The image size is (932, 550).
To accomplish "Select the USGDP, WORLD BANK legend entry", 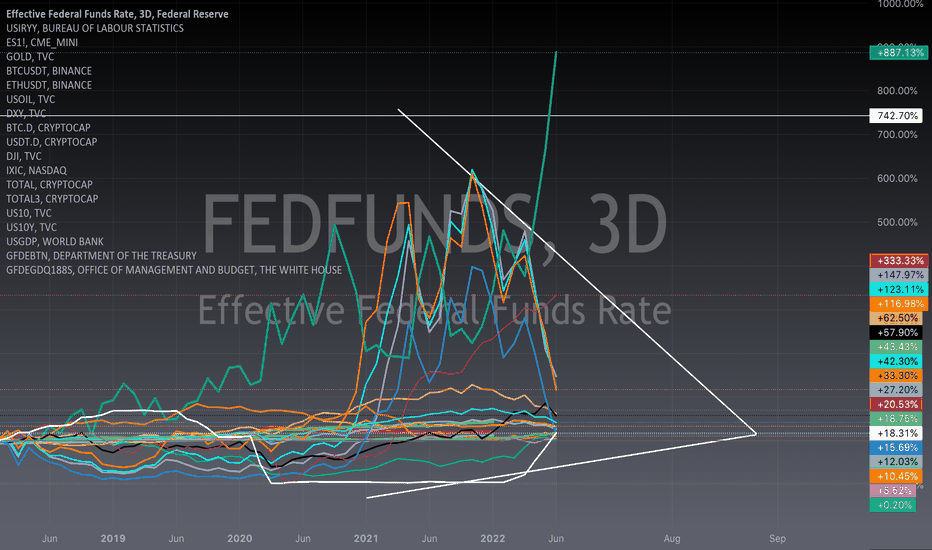I will 55,242.
